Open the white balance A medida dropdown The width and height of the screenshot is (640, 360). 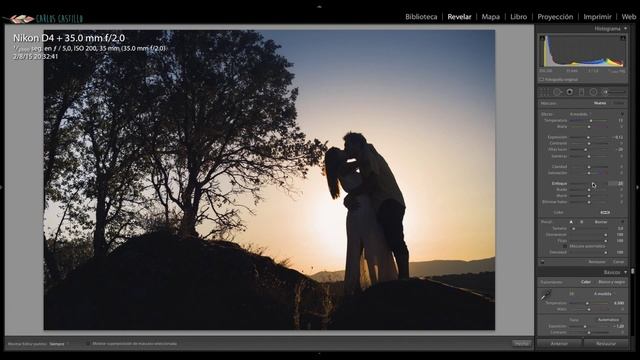point(603,293)
